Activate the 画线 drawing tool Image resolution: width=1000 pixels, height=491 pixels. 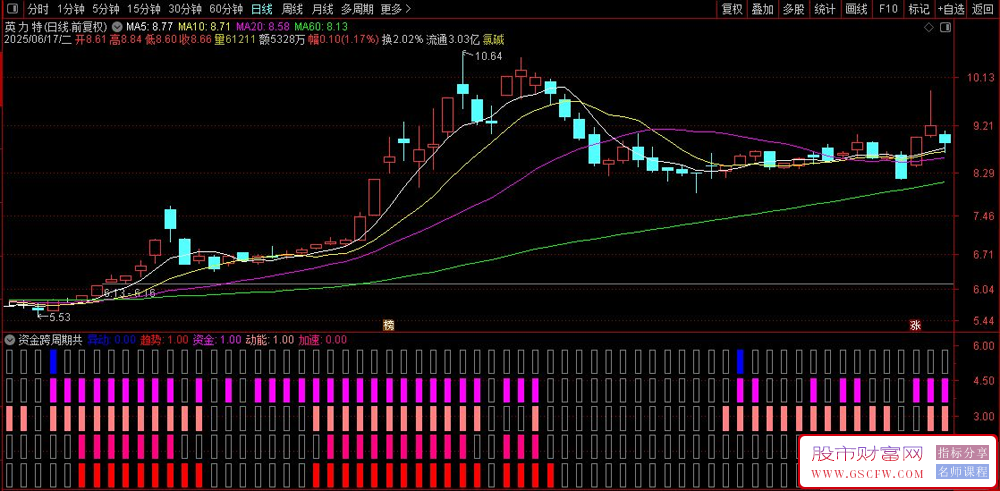(x=857, y=9)
